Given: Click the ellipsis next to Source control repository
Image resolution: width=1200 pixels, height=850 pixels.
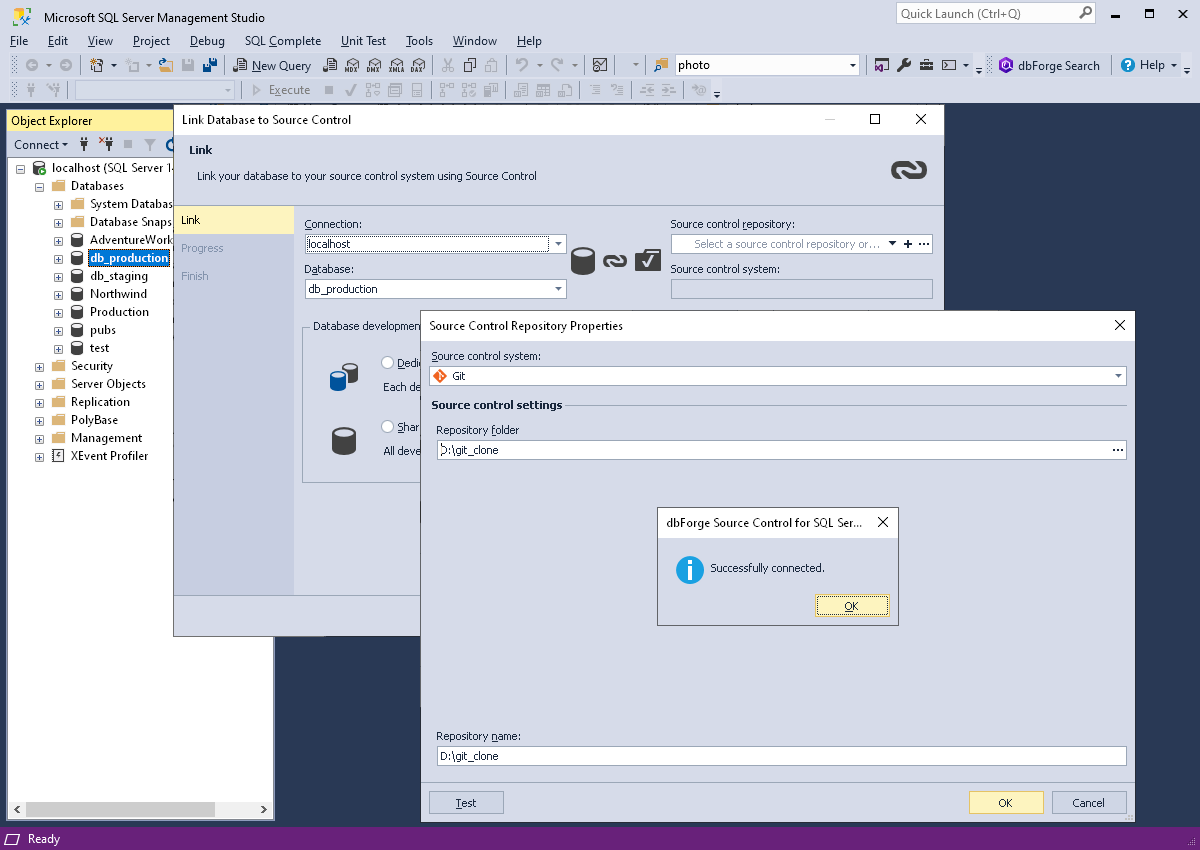Looking at the screenshot, I should [x=924, y=244].
